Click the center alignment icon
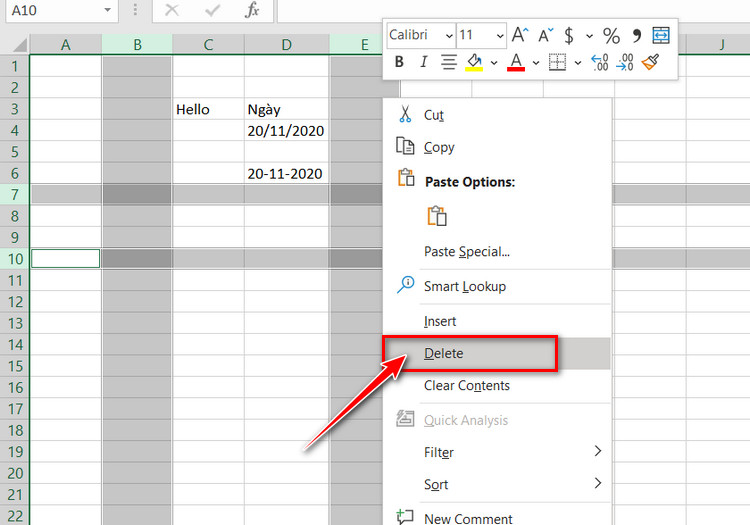The height and width of the screenshot is (525, 750). [449, 62]
